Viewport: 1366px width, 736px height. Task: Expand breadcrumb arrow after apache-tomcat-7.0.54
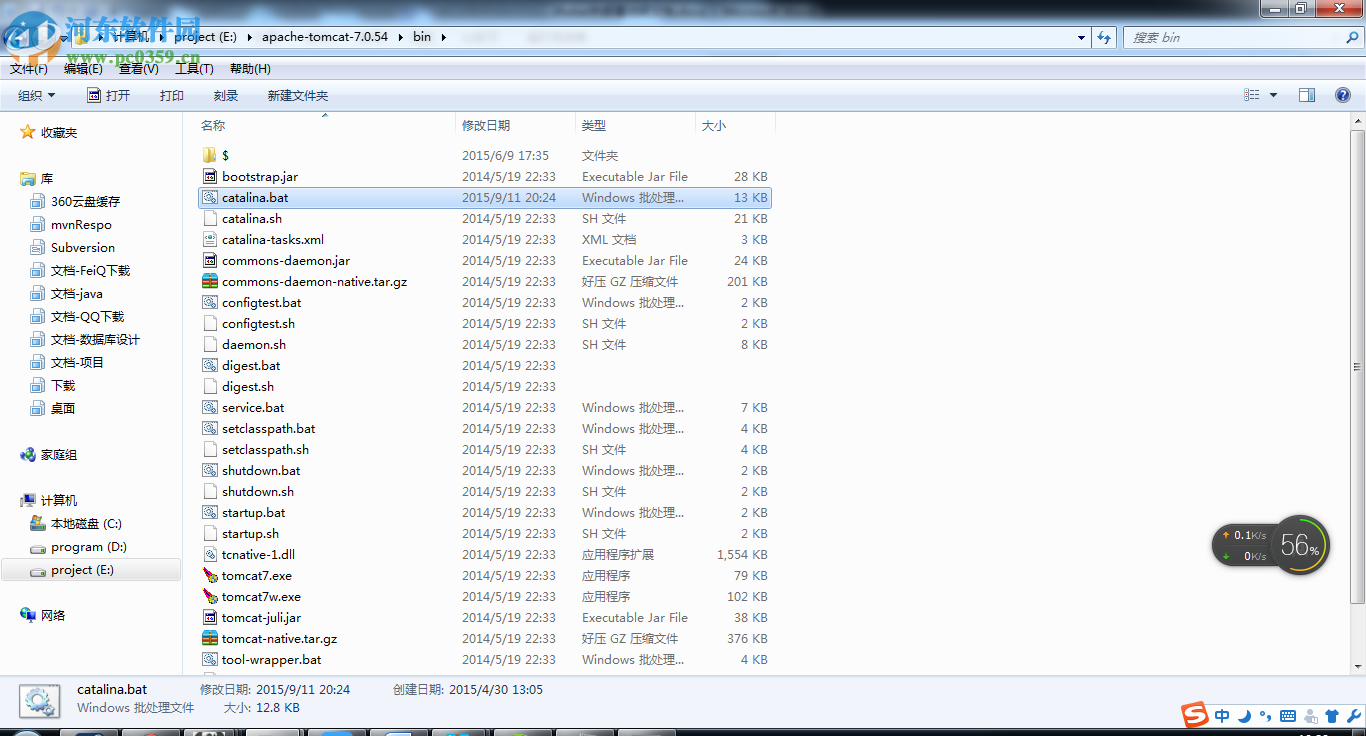[x=401, y=36]
